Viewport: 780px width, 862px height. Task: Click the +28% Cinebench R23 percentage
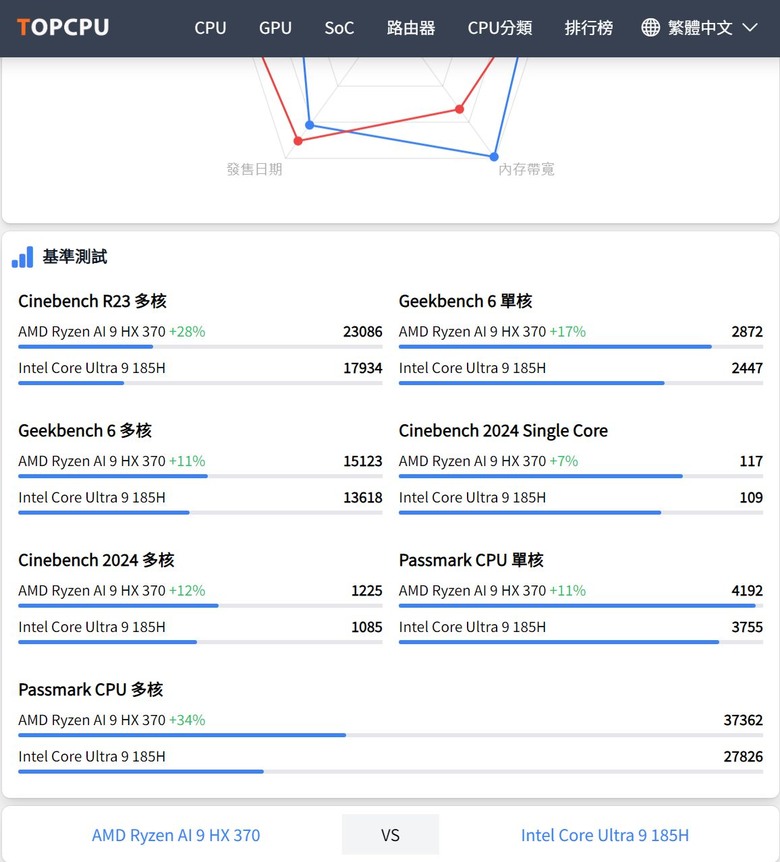click(x=187, y=331)
